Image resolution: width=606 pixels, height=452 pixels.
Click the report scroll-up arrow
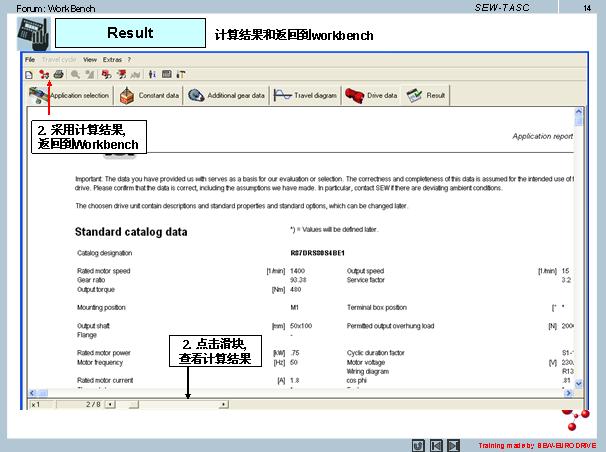pyautogui.click(x=579, y=112)
